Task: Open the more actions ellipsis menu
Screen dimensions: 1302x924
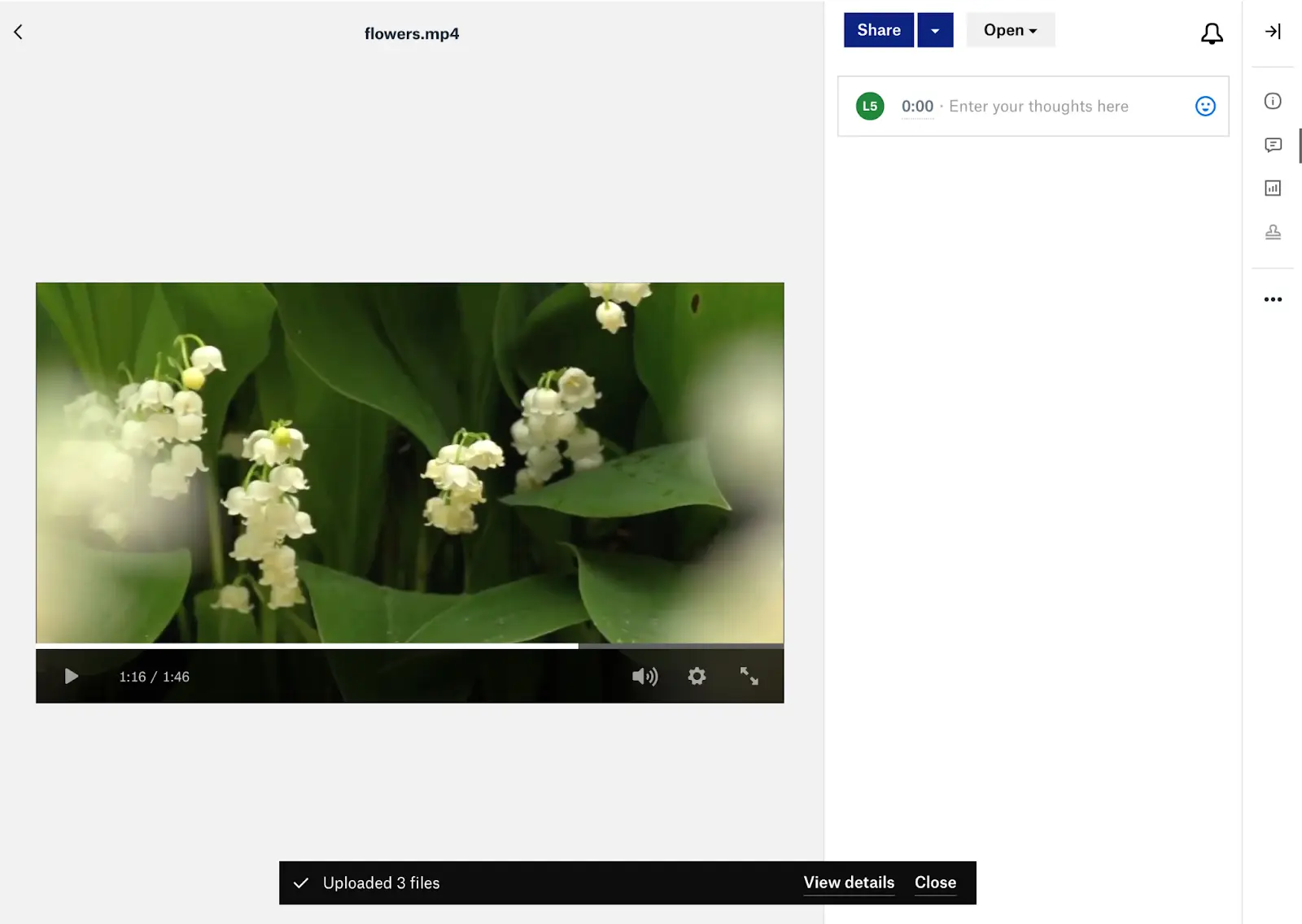Action: pos(1274,299)
